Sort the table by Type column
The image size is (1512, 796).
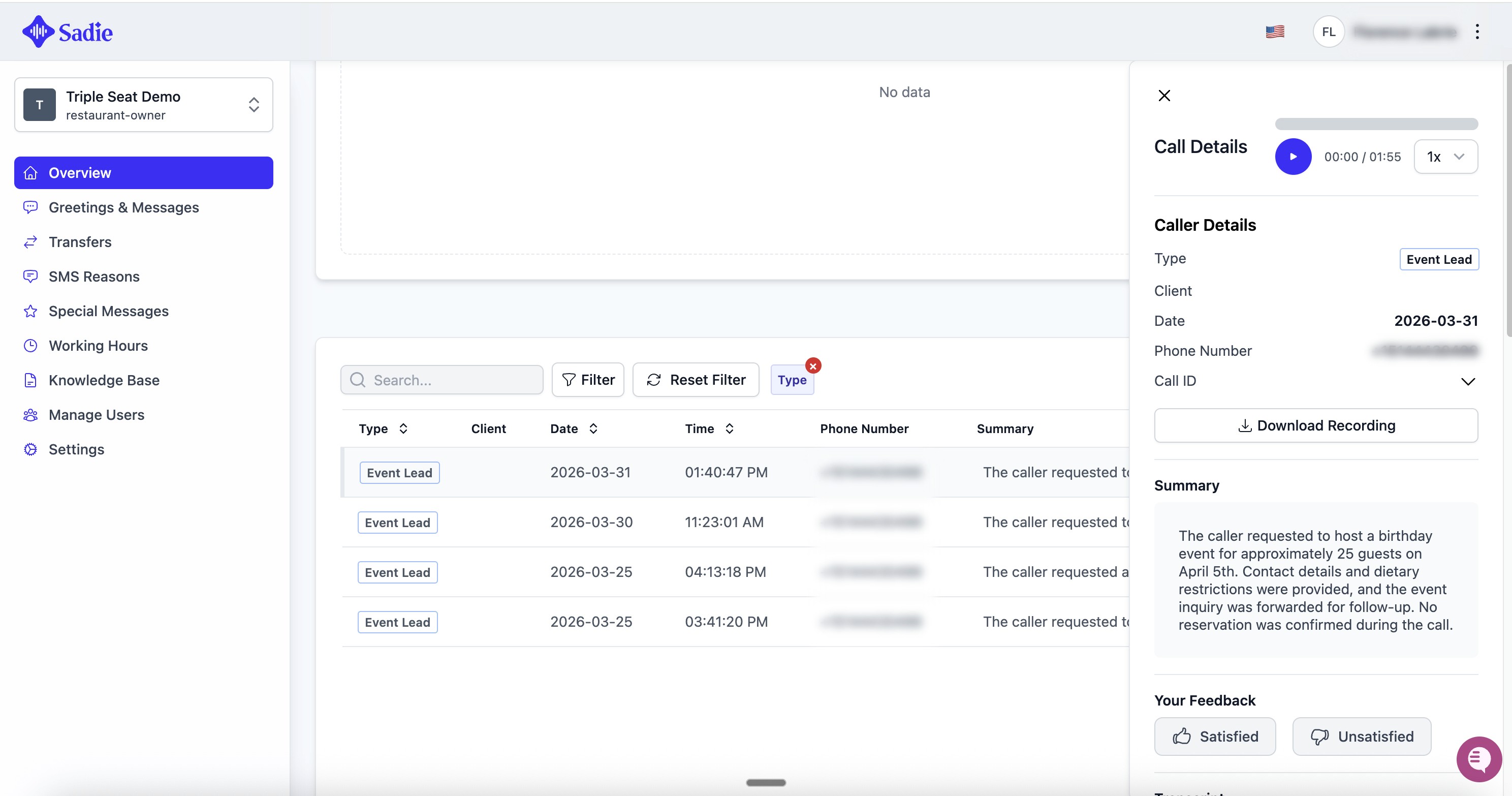[403, 428]
